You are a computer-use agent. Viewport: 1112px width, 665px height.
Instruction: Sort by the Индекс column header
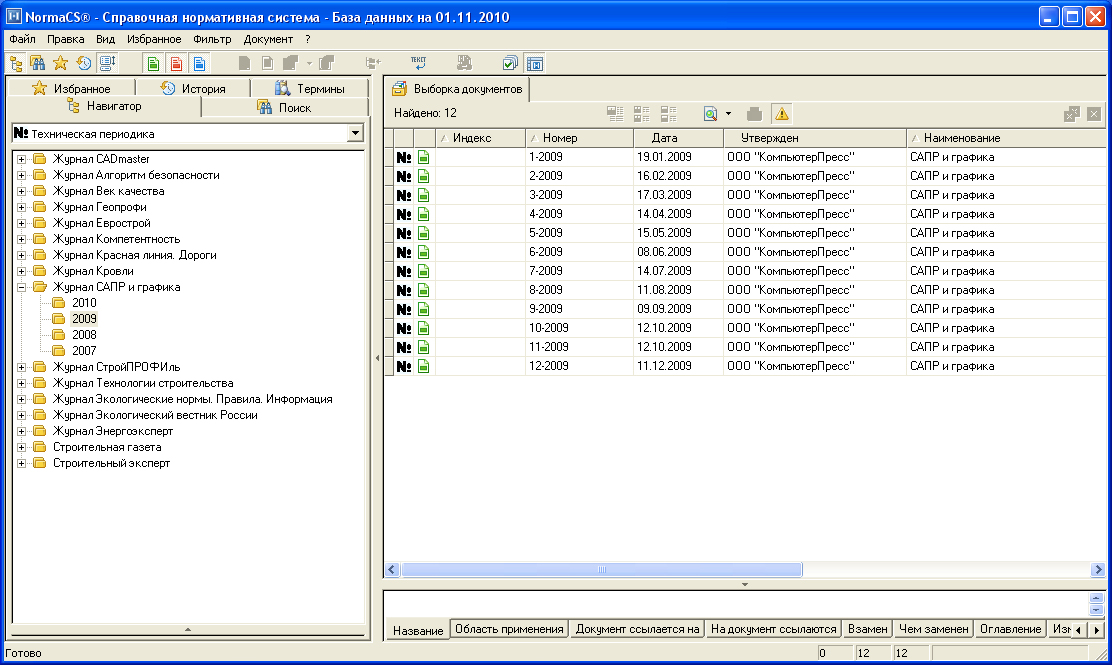480,138
